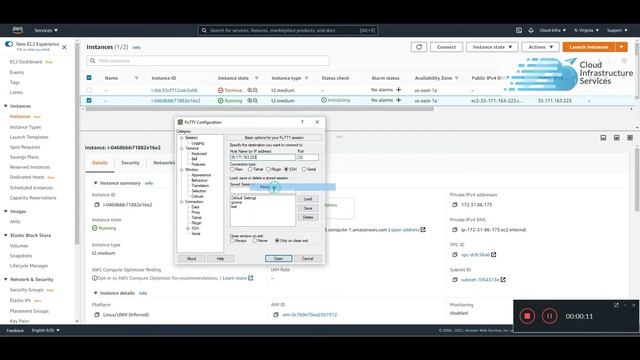Select Logging in PuTTY category tree
Image resolution: width=640 pixels, height=360 pixels.
point(198,143)
